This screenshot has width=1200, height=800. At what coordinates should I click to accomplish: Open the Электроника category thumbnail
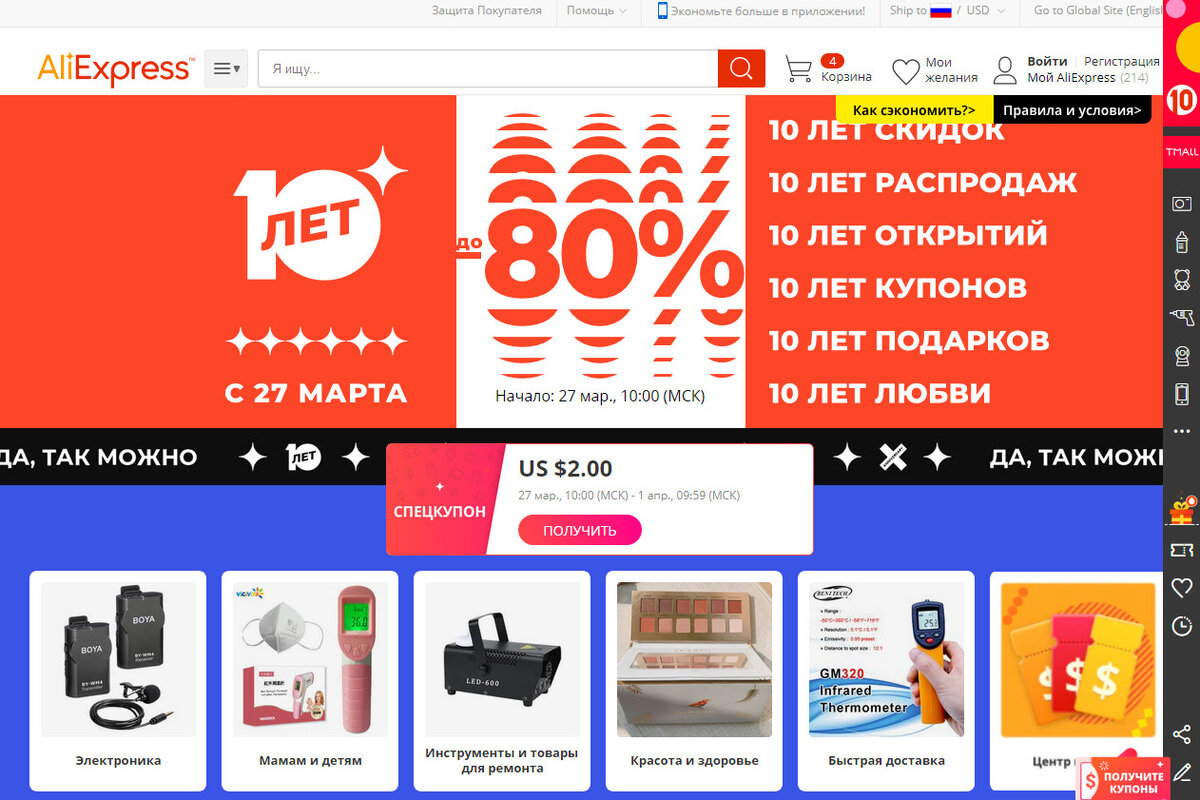pyautogui.click(x=118, y=682)
